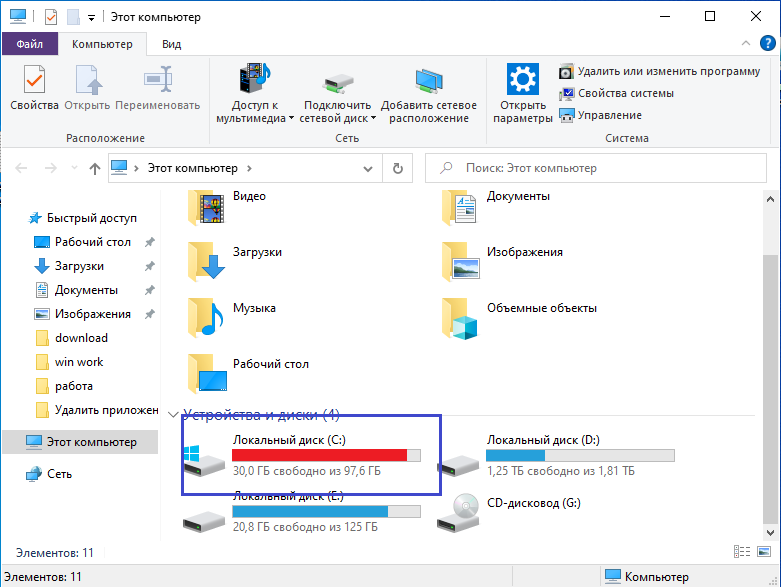Click Удалить или изменить программу
781x587 pixels.
coord(659,71)
